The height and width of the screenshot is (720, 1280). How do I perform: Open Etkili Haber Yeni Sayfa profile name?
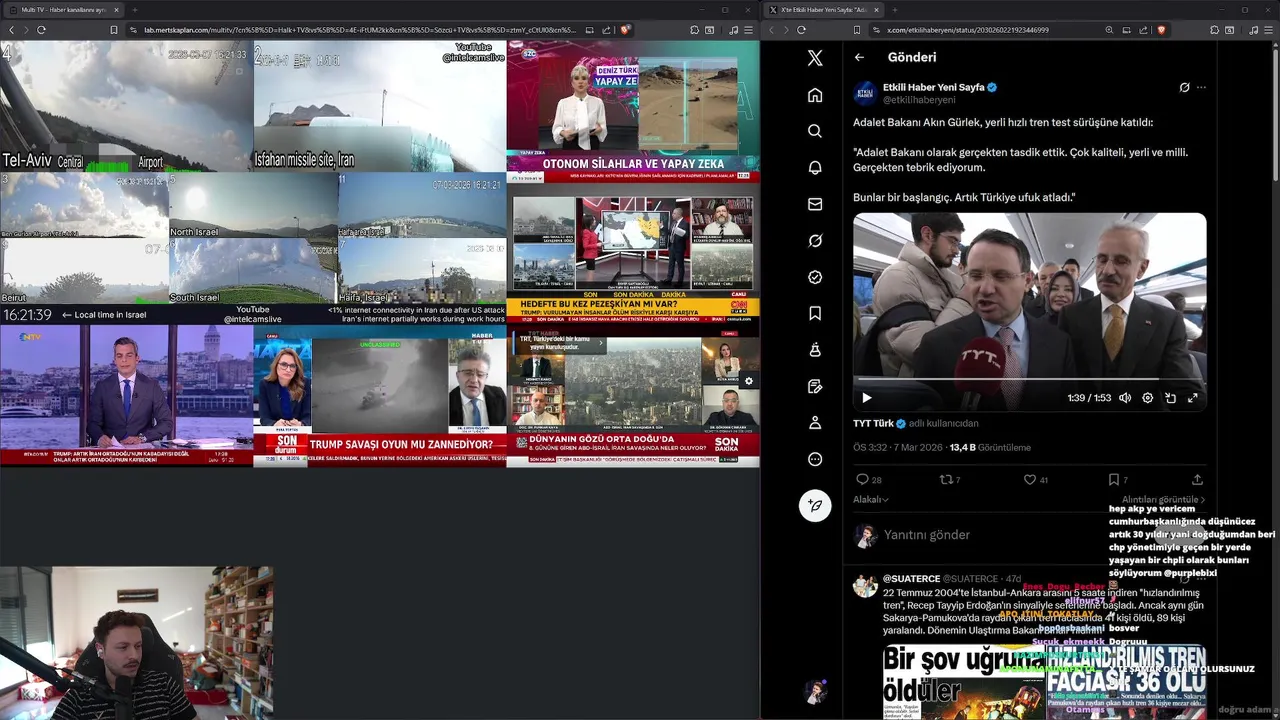point(933,87)
